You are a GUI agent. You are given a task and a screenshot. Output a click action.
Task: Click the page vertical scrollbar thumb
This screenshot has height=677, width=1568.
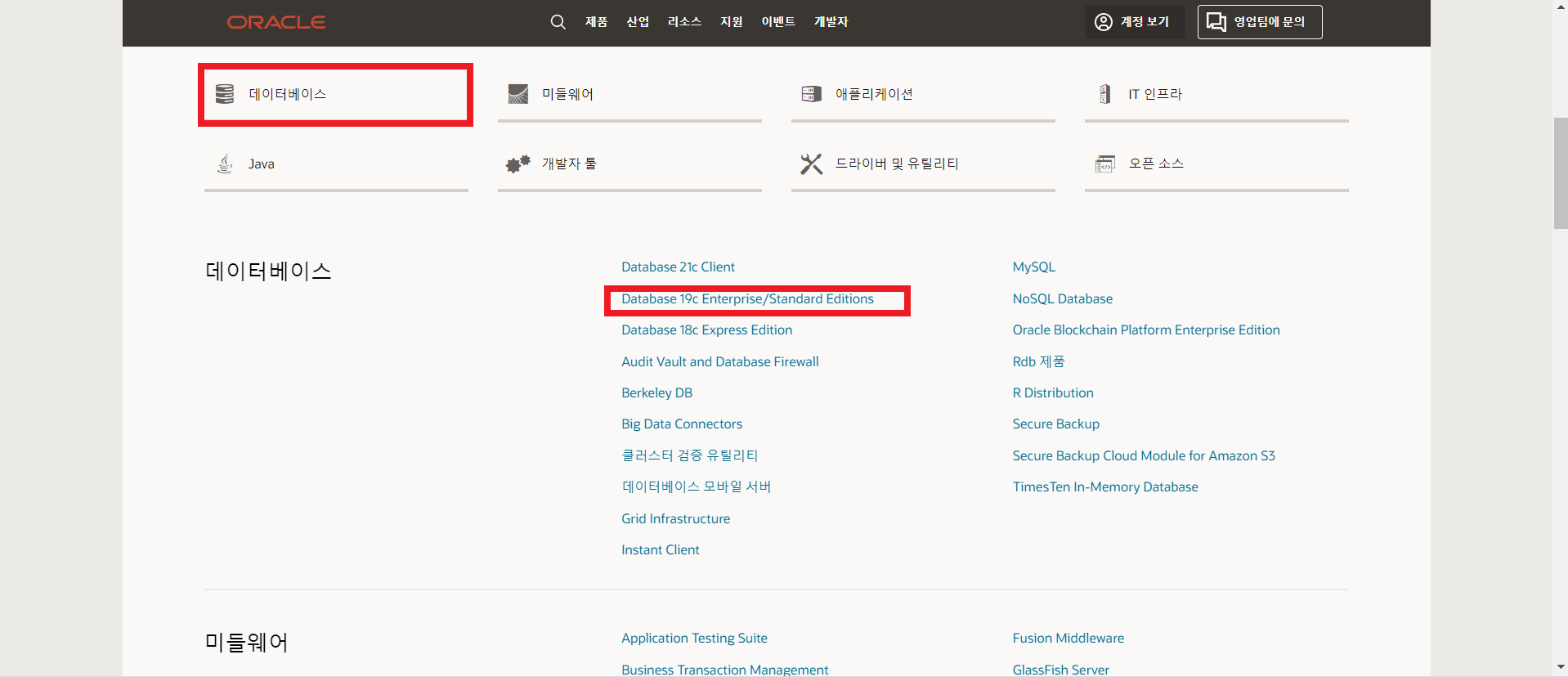[1560, 173]
